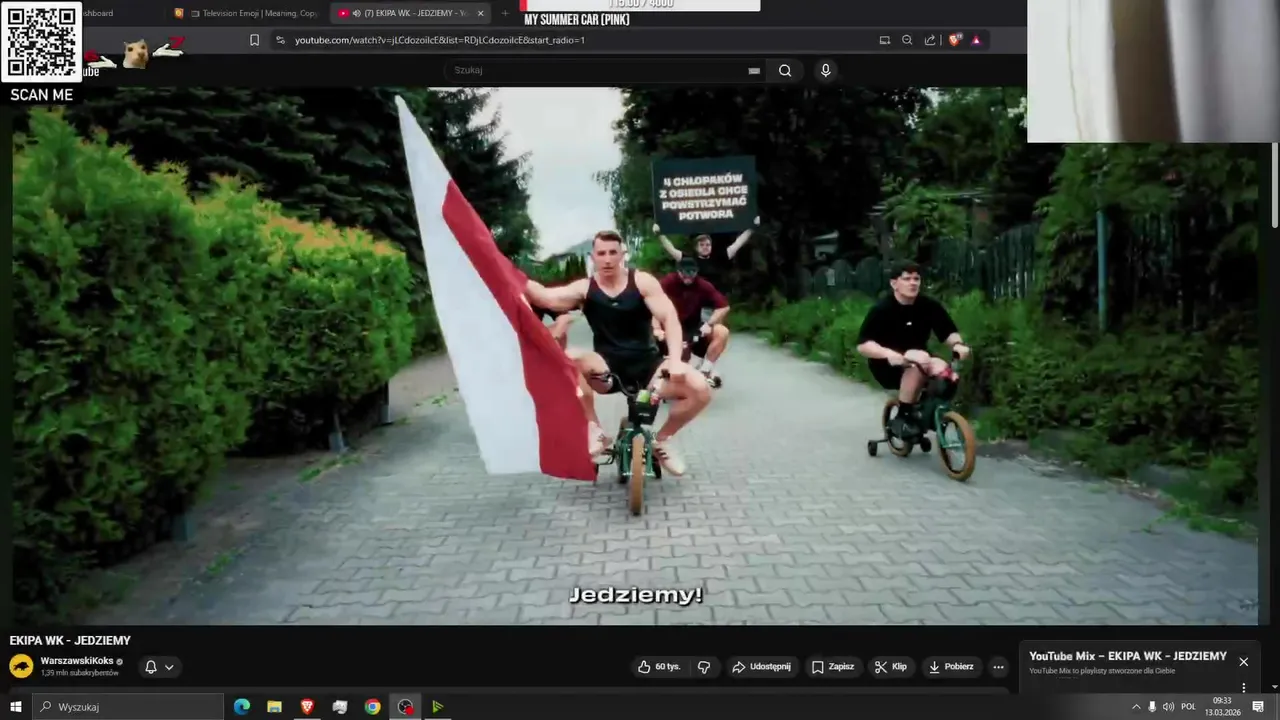The image size is (1280, 720).
Task: Click the green arrow app in taskbar
Action: [438, 707]
